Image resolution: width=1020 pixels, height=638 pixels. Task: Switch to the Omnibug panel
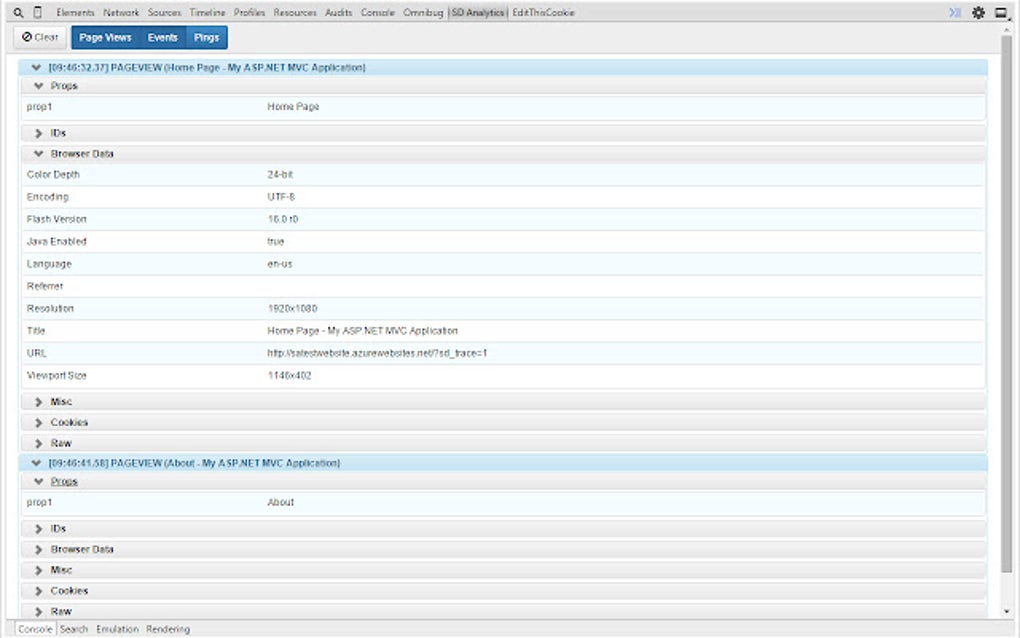pos(424,12)
